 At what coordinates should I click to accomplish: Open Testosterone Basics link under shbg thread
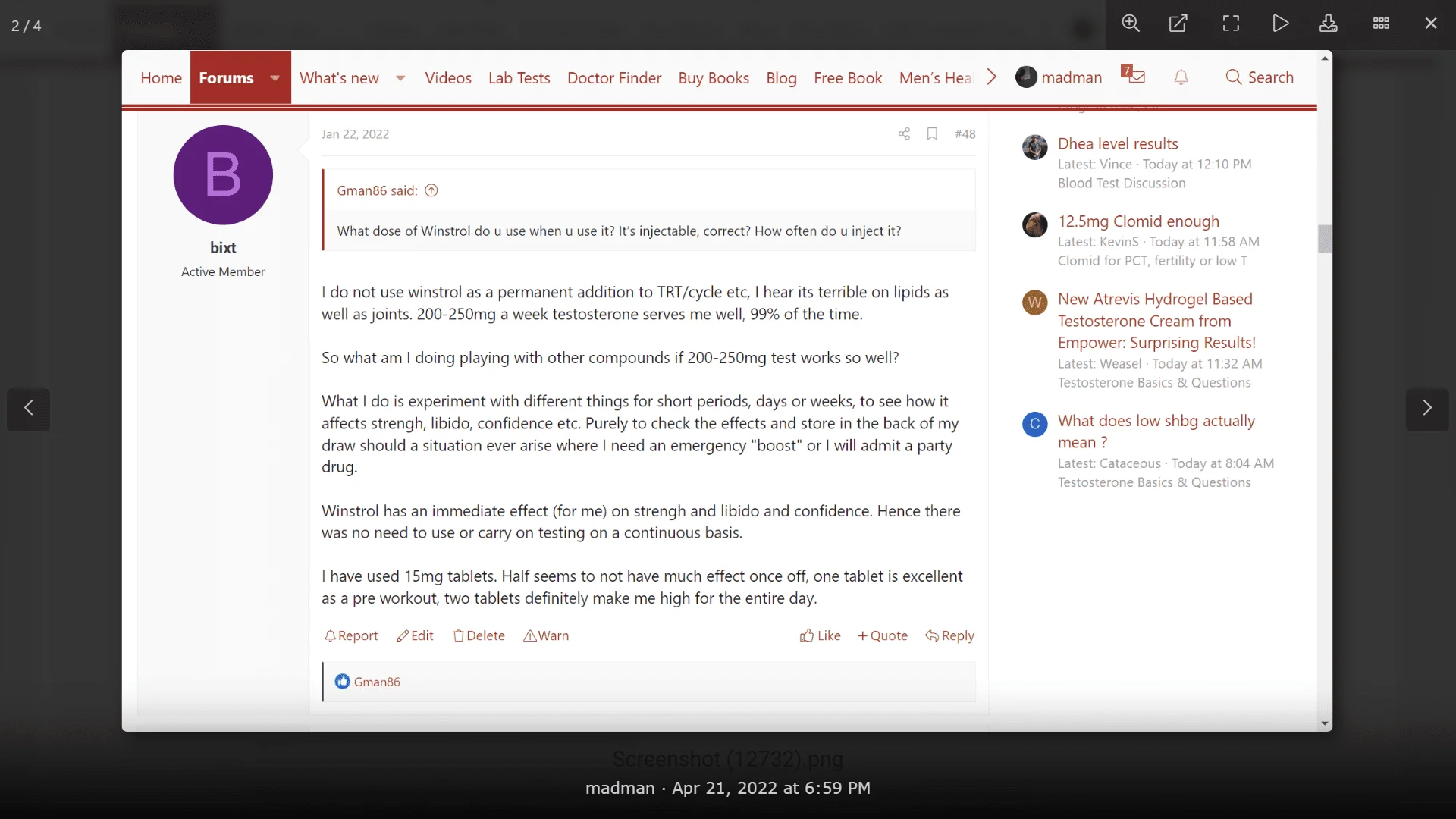point(1154,482)
